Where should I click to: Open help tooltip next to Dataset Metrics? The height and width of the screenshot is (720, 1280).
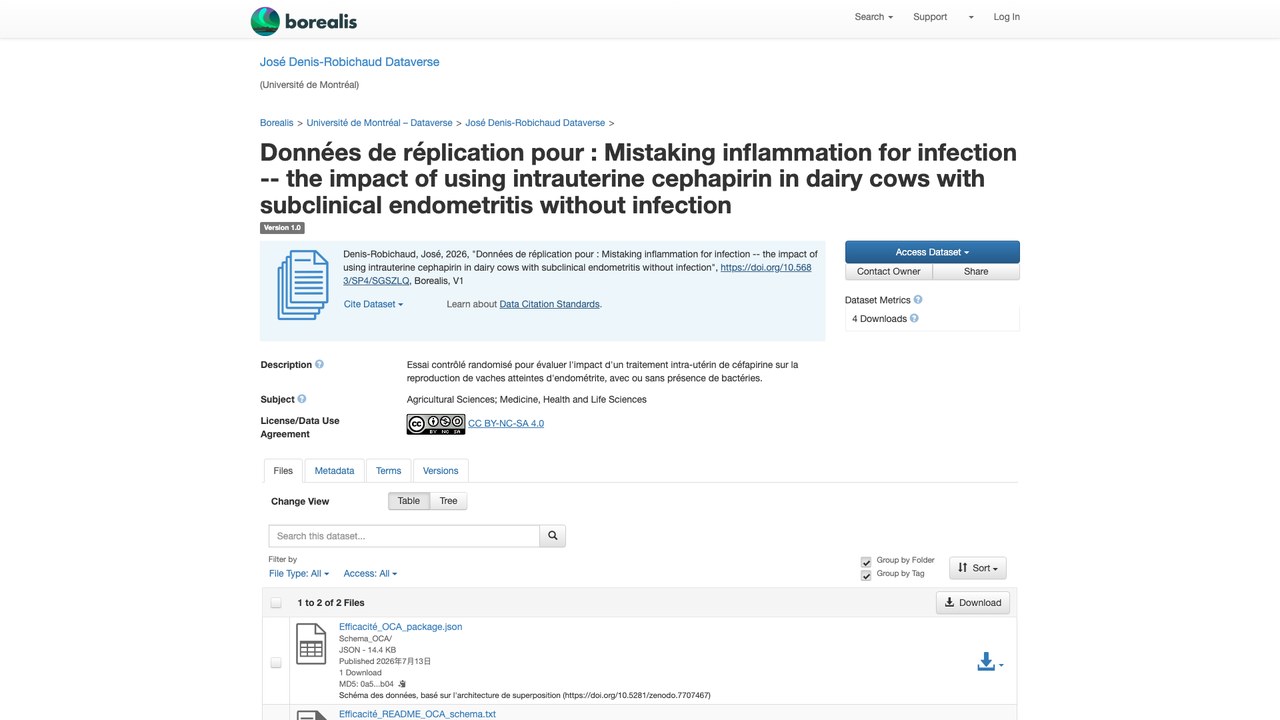click(x=918, y=300)
